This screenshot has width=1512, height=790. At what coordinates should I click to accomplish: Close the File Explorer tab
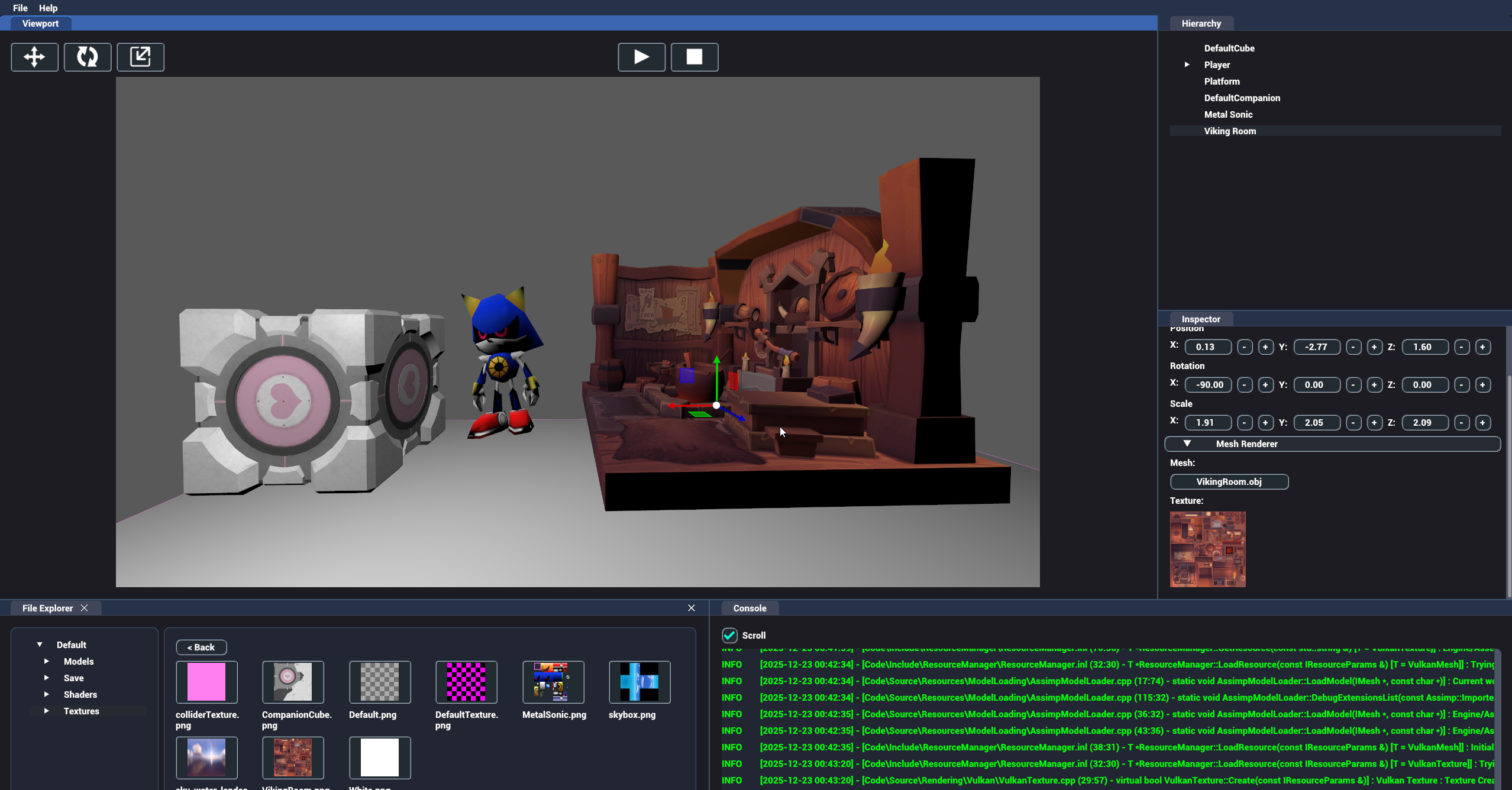85,608
